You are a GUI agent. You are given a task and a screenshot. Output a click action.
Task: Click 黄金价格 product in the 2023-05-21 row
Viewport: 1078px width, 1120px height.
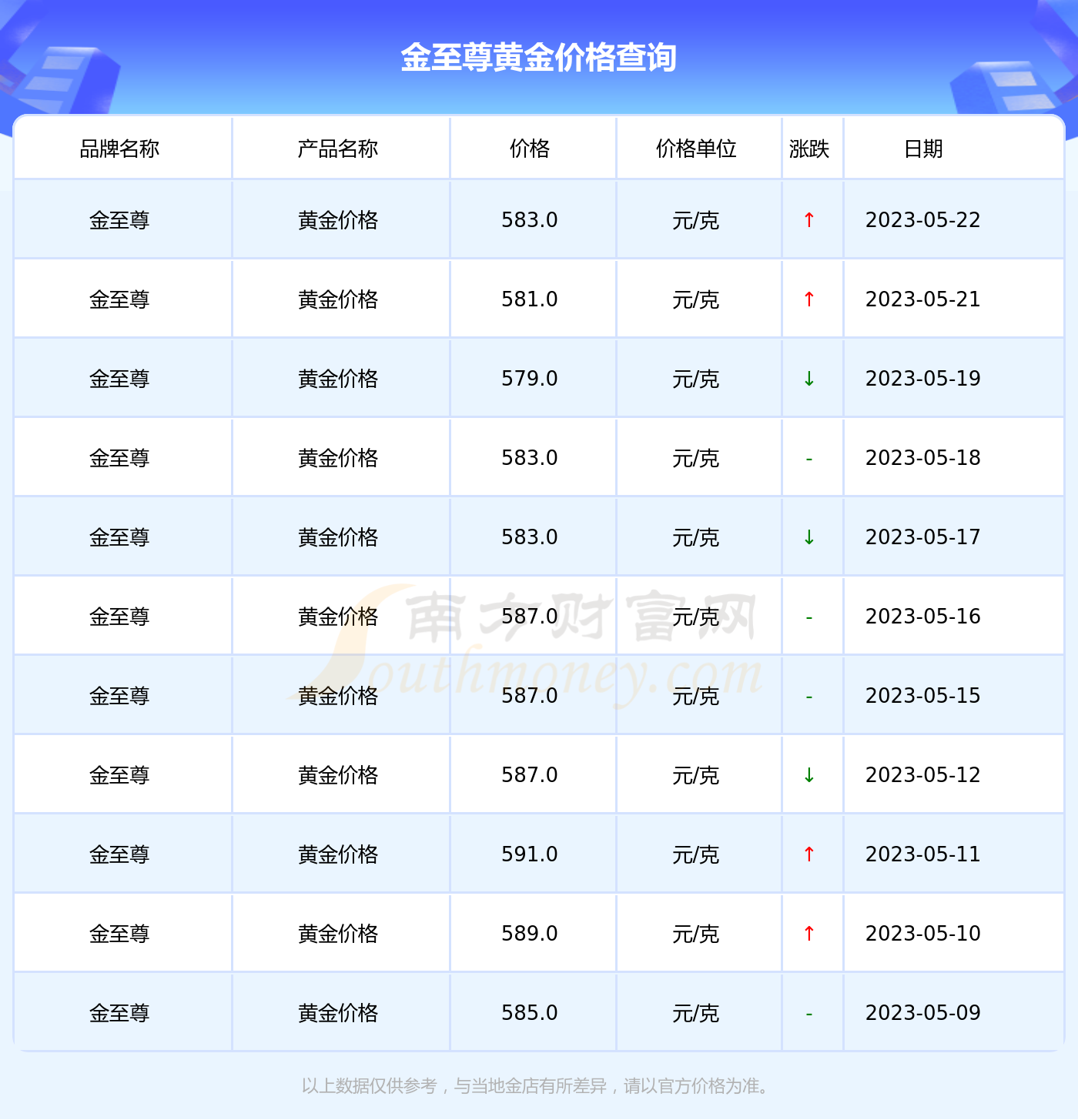click(x=338, y=300)
